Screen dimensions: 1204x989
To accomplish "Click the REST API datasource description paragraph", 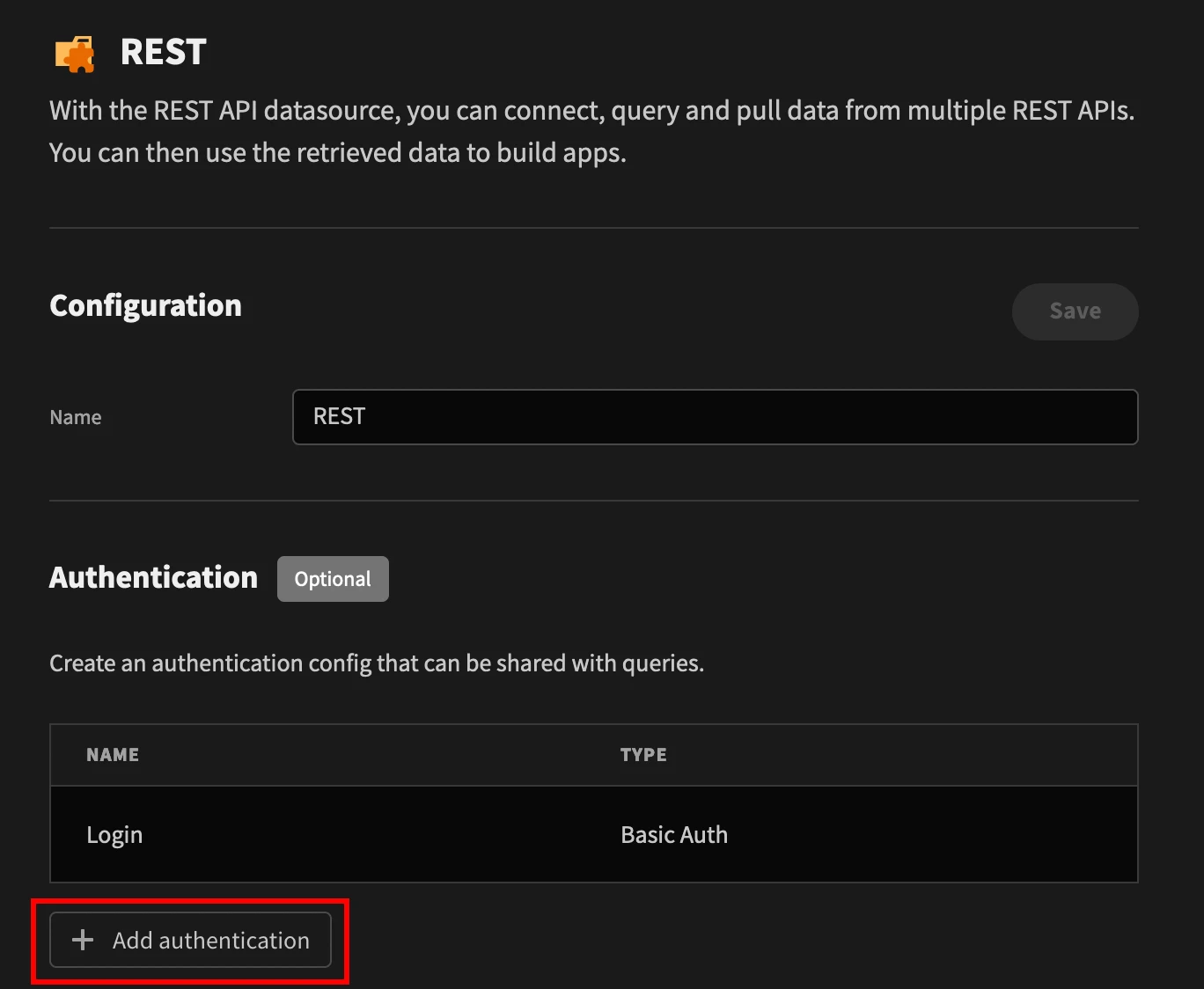I will tap(592, 131).
